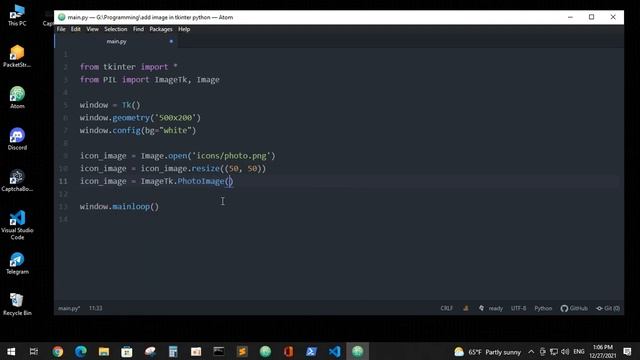Click line number 11 in the gutter
Viewport: 640px width, 360px height.
click(63, 181)
